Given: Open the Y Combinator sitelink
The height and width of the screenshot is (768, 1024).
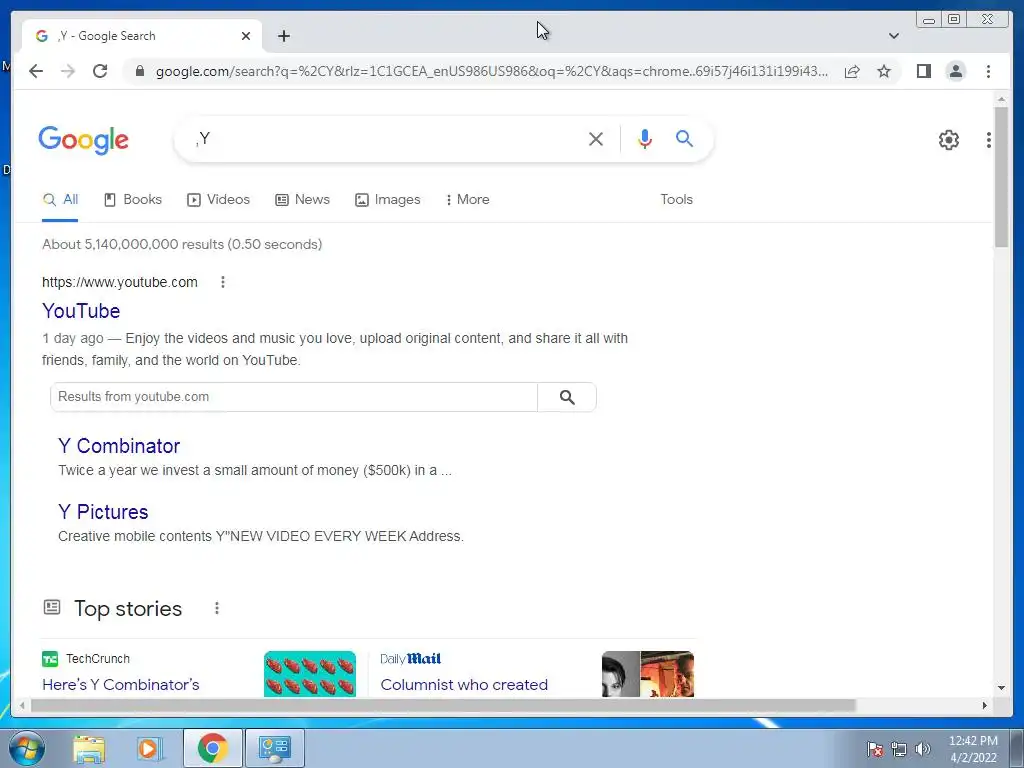Looking at the screenshot, I should [x=119, y=446].
